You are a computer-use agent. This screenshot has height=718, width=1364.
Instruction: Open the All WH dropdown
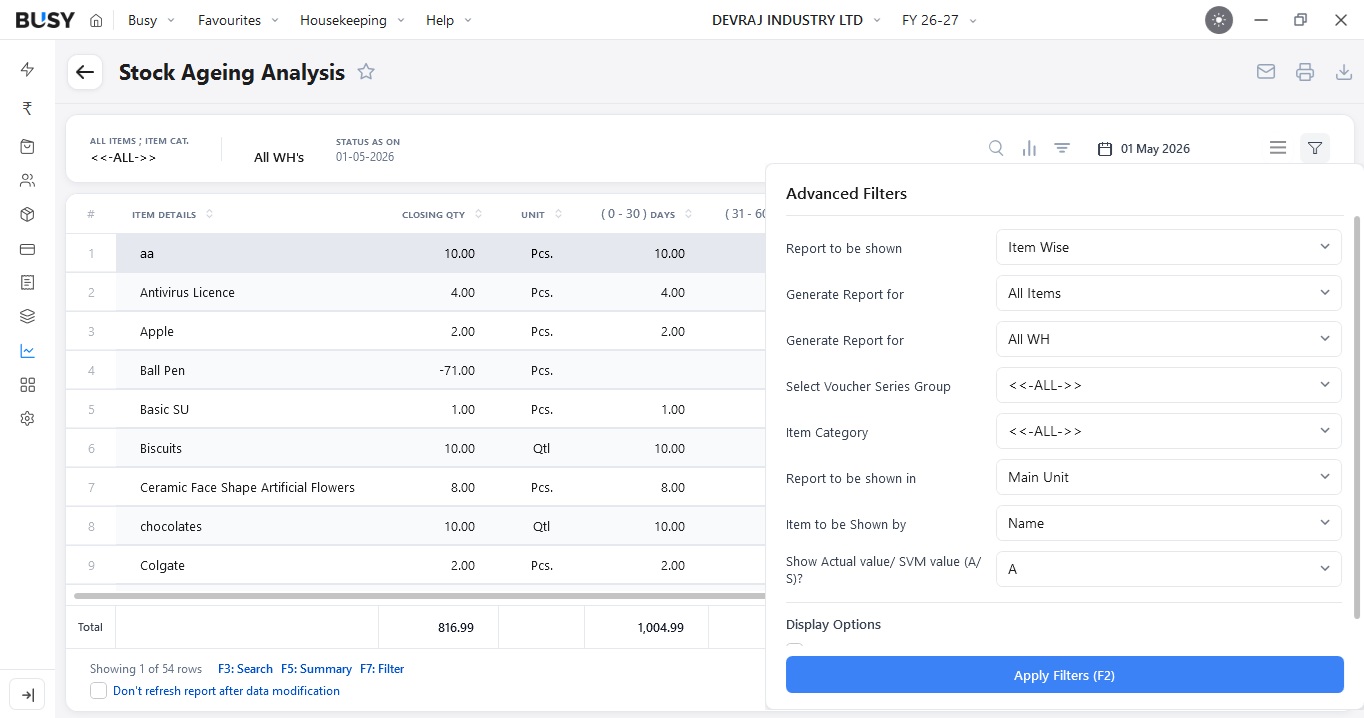point(1168,339)
